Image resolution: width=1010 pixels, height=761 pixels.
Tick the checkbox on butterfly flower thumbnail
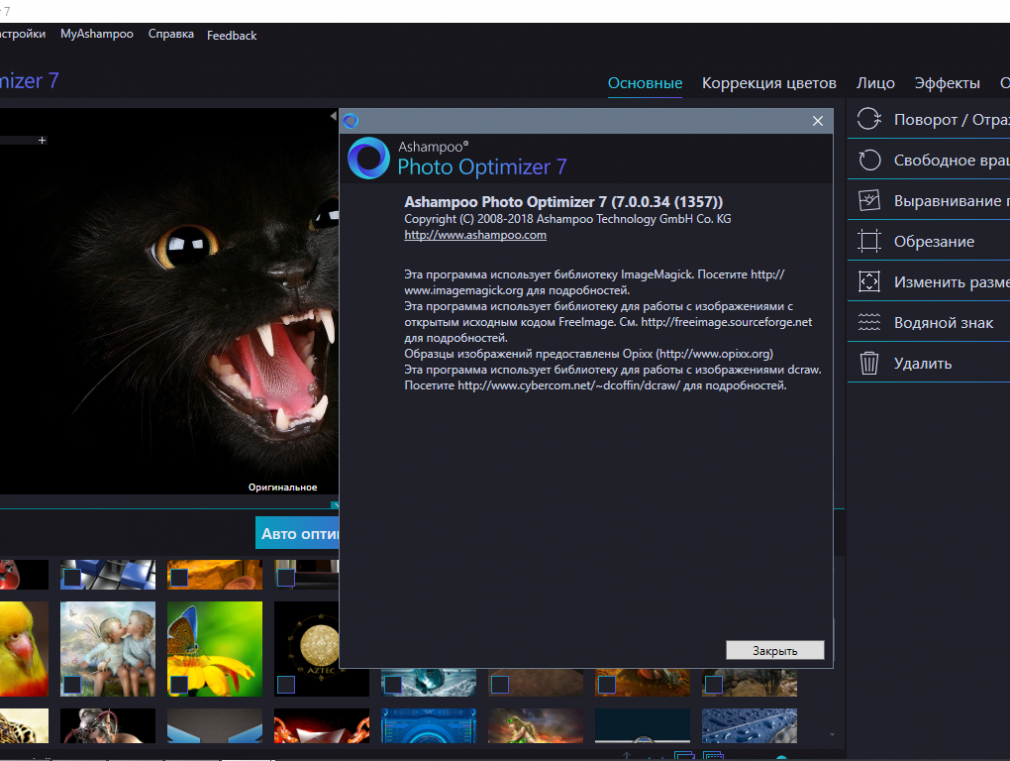pyautogui.click(x=179, y=684)
